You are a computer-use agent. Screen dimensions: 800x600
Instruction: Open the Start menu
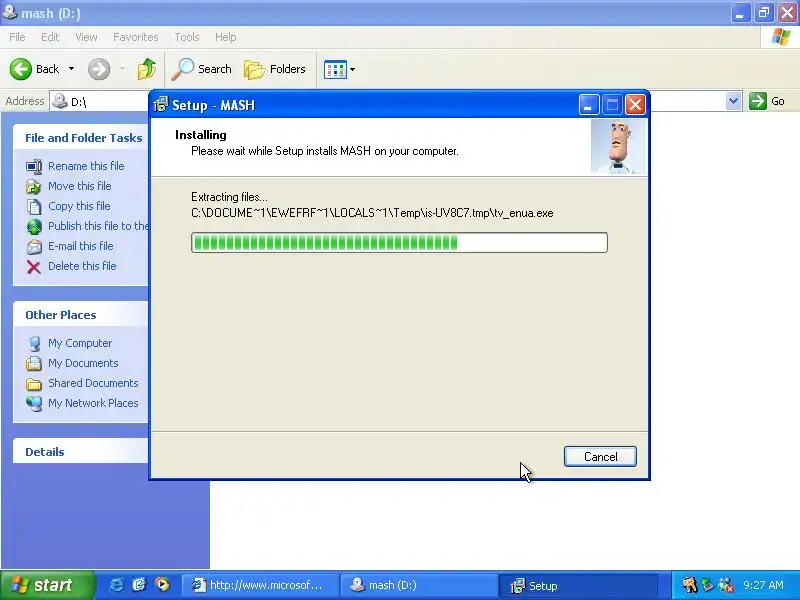click(47, 585)
